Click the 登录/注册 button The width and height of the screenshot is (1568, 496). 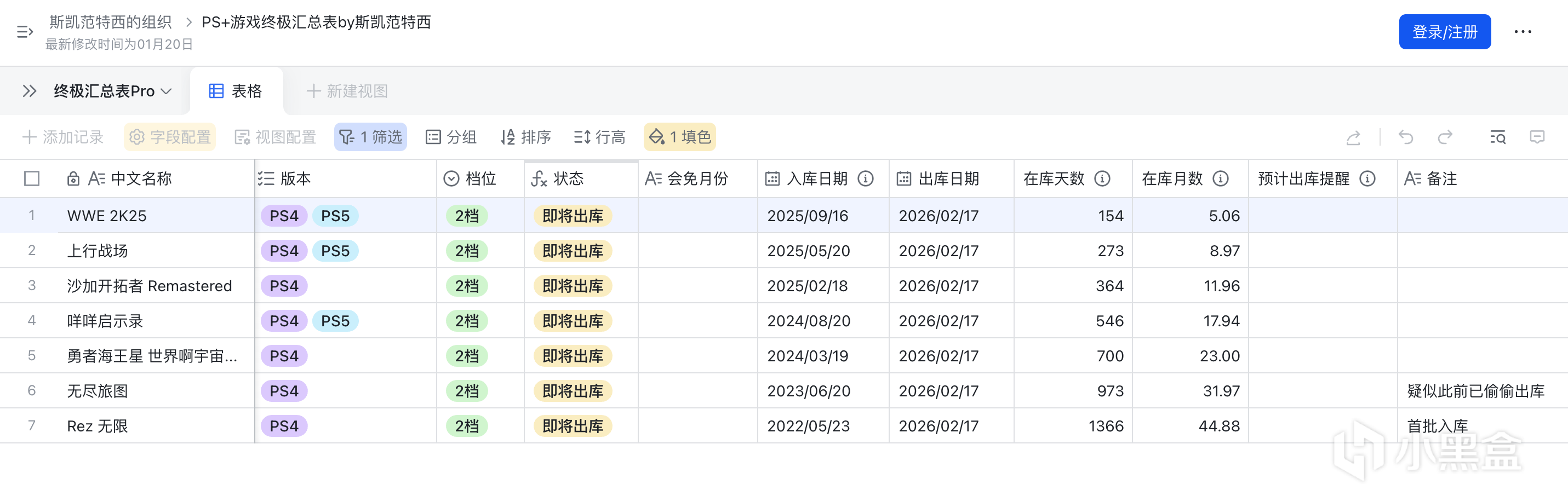(x=1444, y=32)
